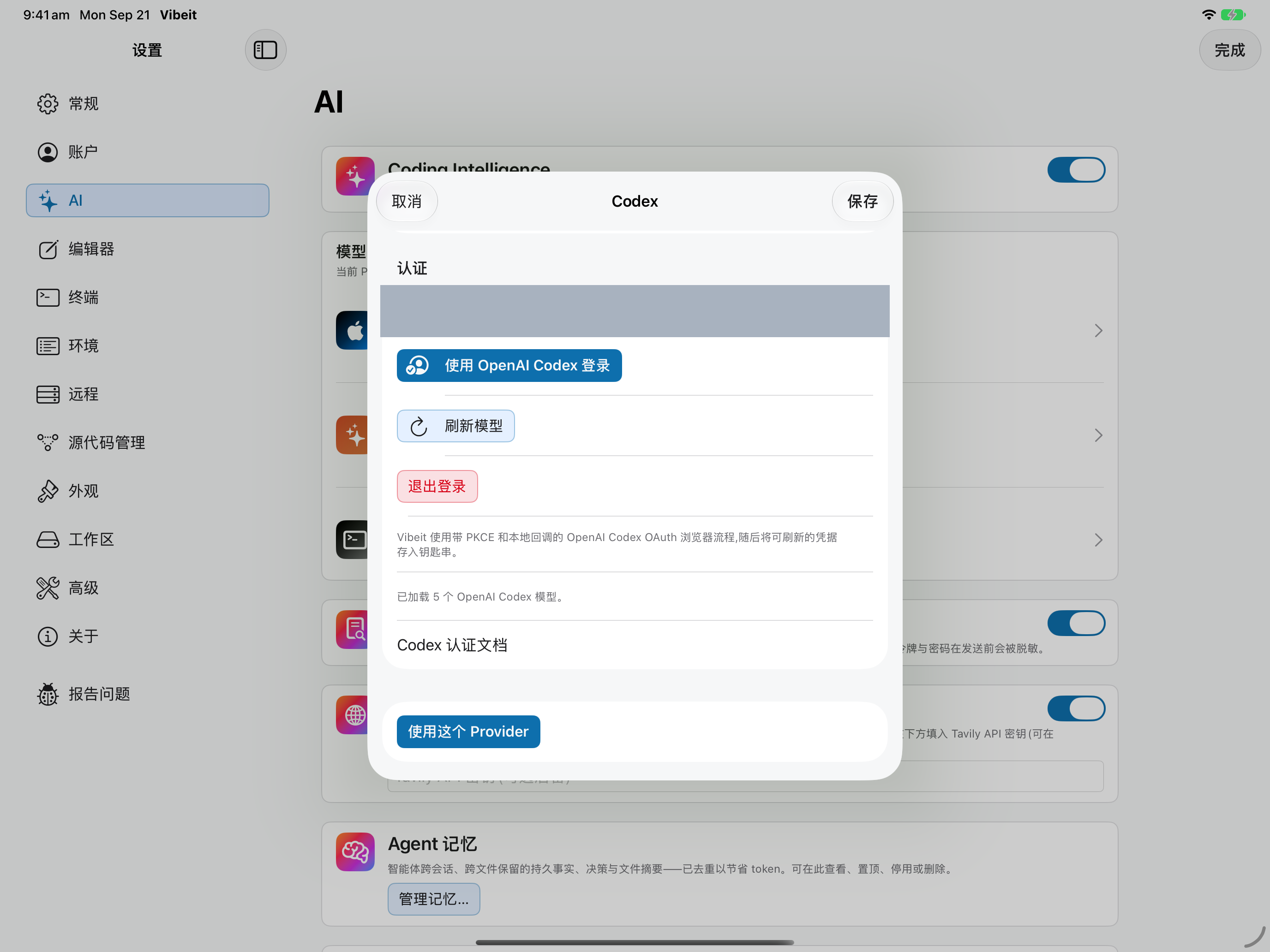Open 账户 account person icon
The width and height of the screenshot is (1270, 952).
click(48, 152)
